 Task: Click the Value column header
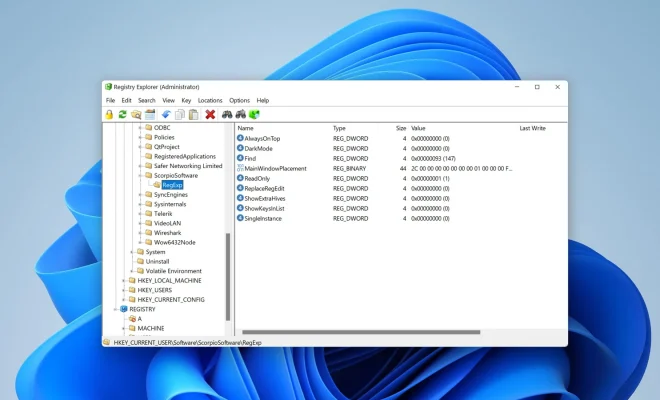[418, 128]
